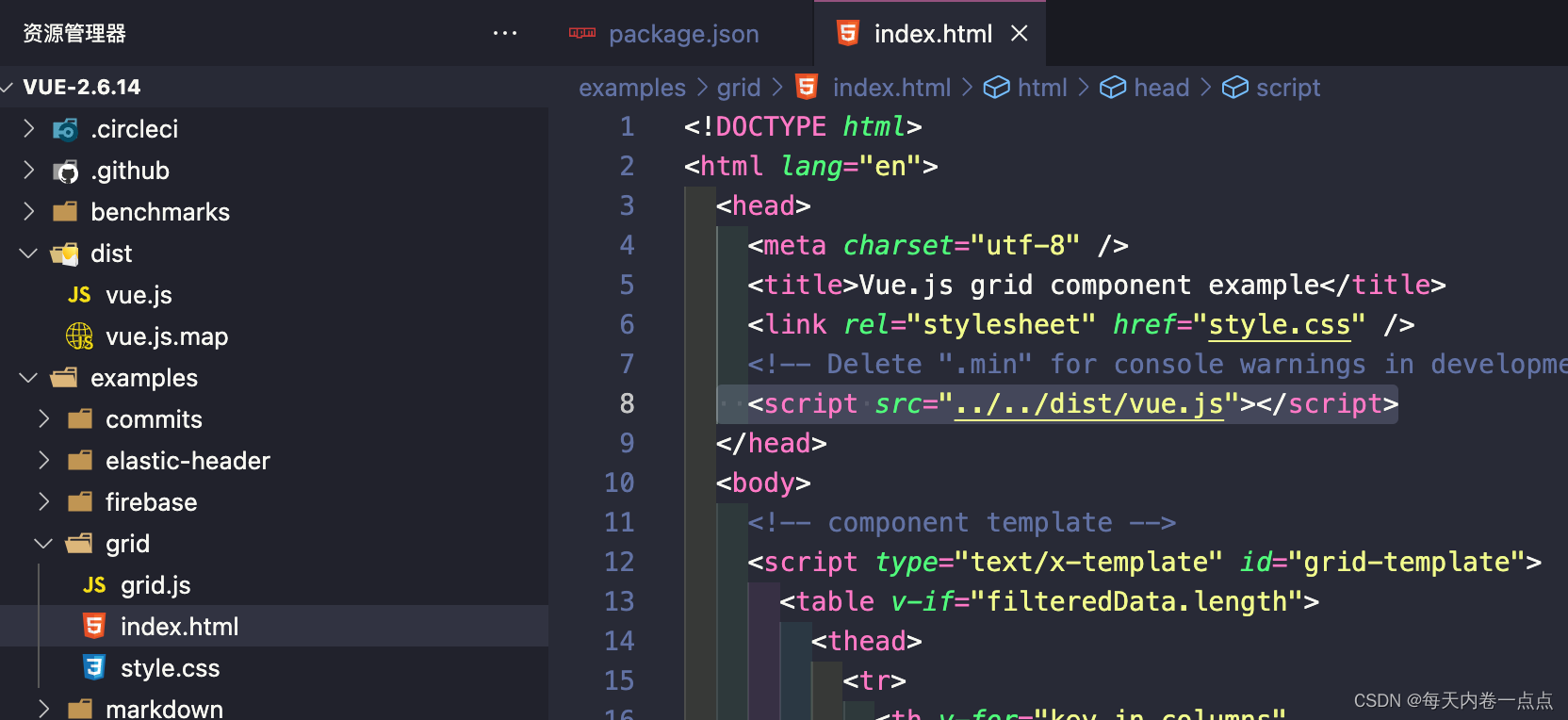Click the html breadcrumb segment
The image size is (1568, 720).
1042,88
